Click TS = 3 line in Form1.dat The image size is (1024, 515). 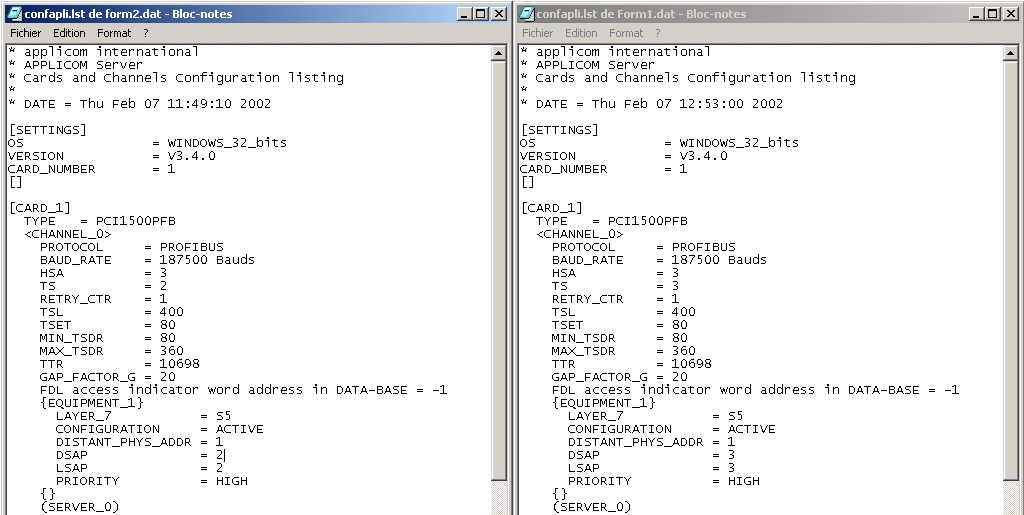point(615,286)
